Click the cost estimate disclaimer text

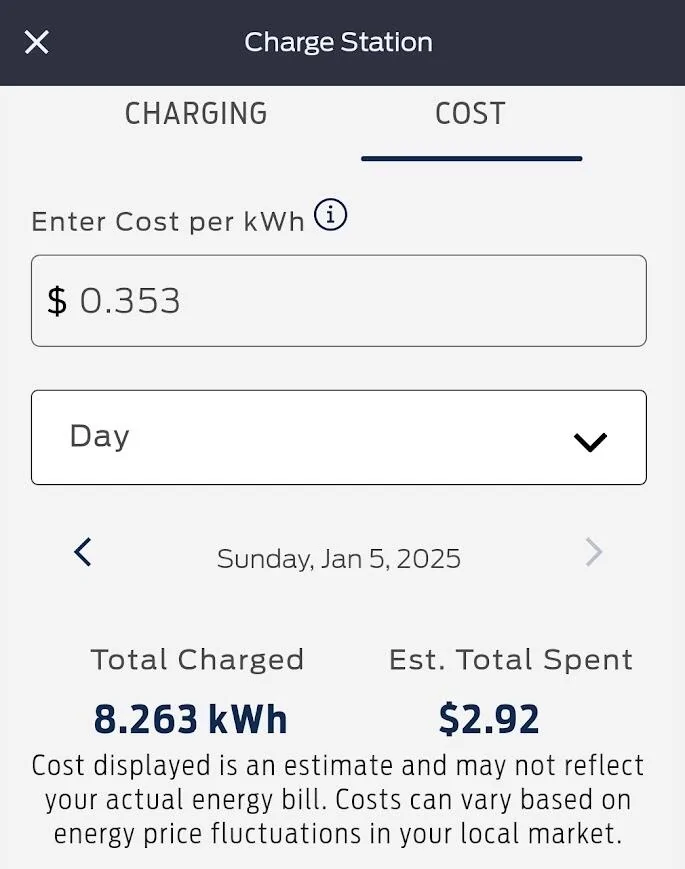point(338,800)
